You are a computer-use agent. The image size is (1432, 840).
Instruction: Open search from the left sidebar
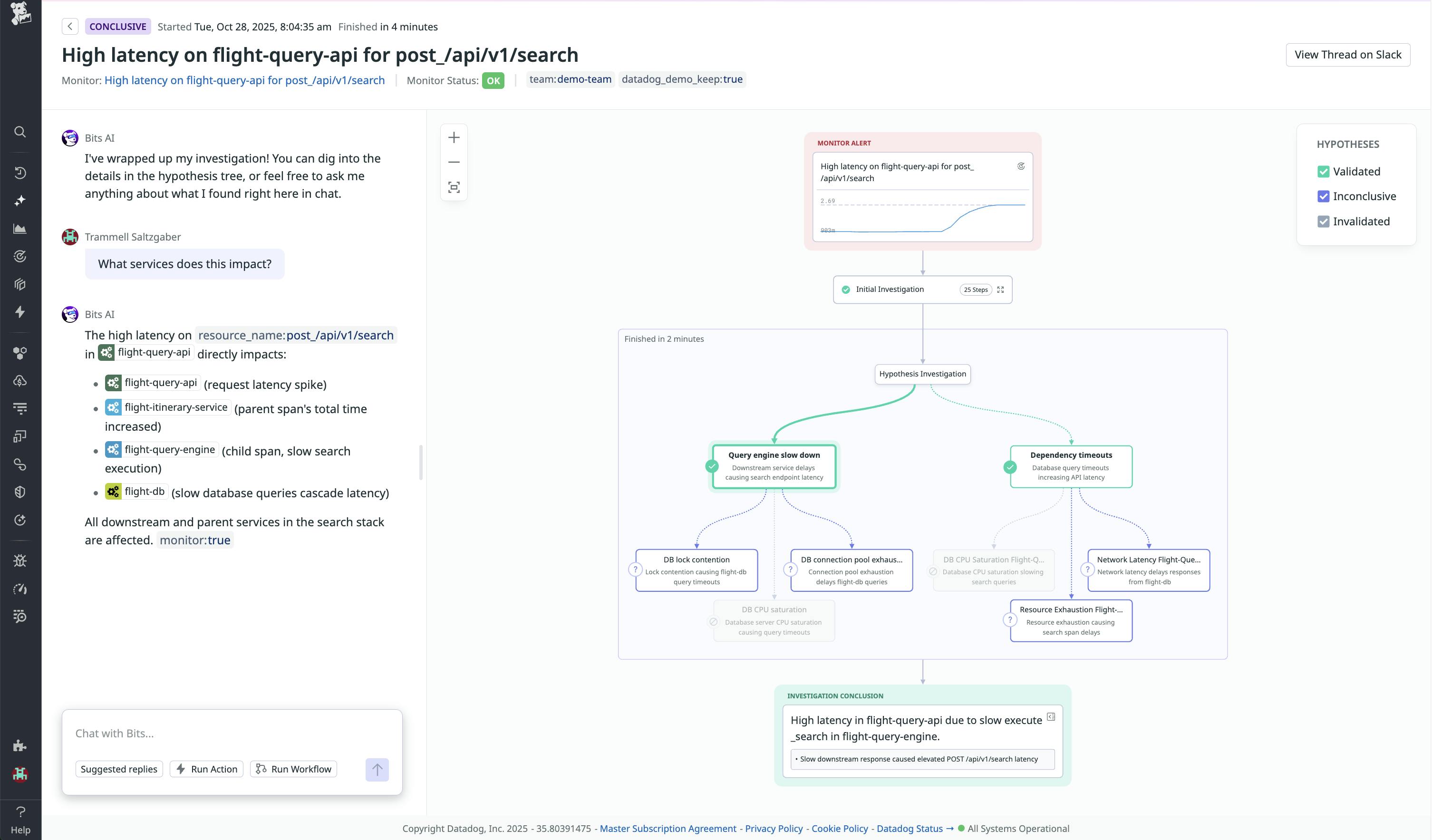(20, 132)
